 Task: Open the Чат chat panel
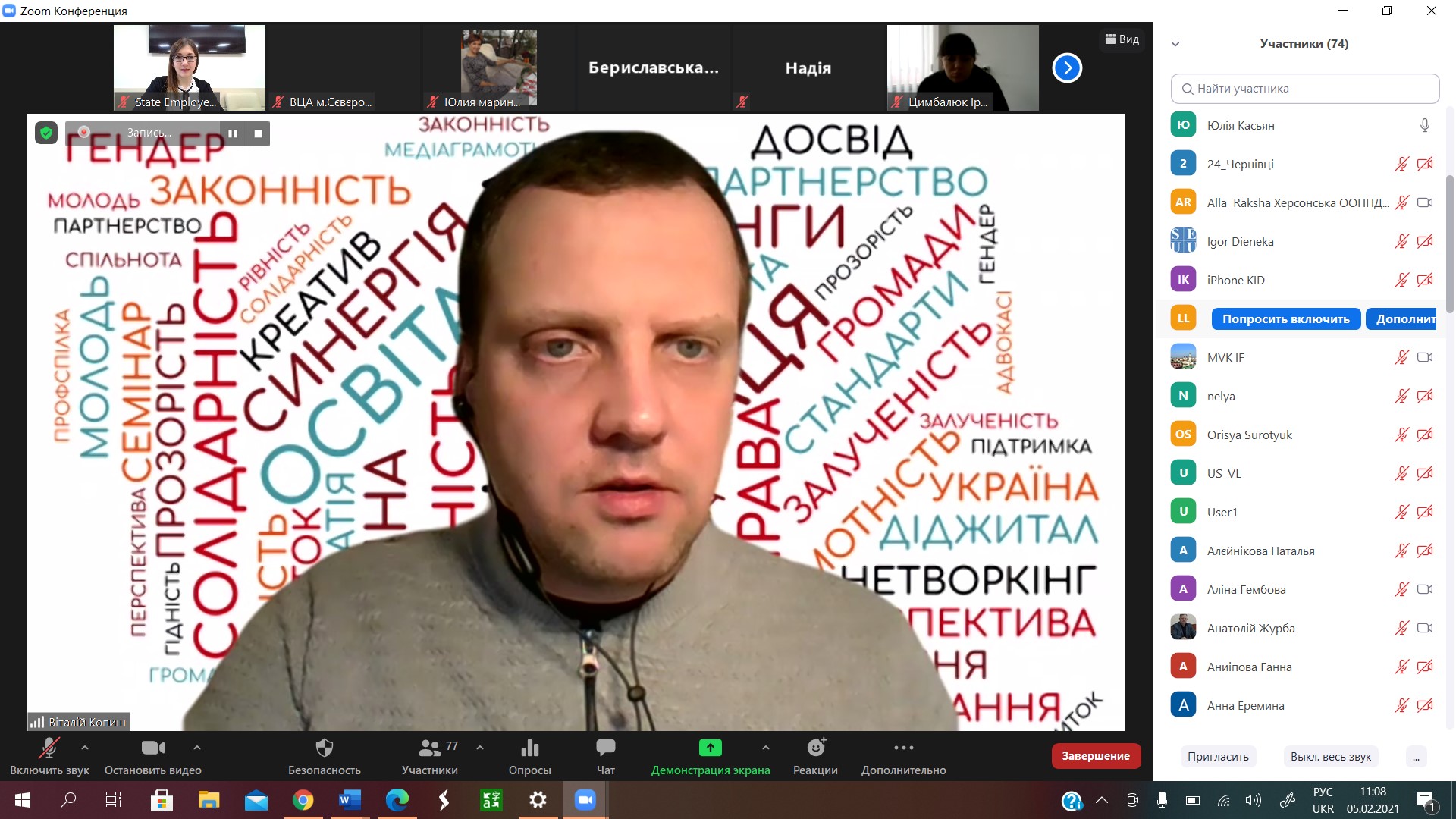pyautogui.click(x=605, y=756)
